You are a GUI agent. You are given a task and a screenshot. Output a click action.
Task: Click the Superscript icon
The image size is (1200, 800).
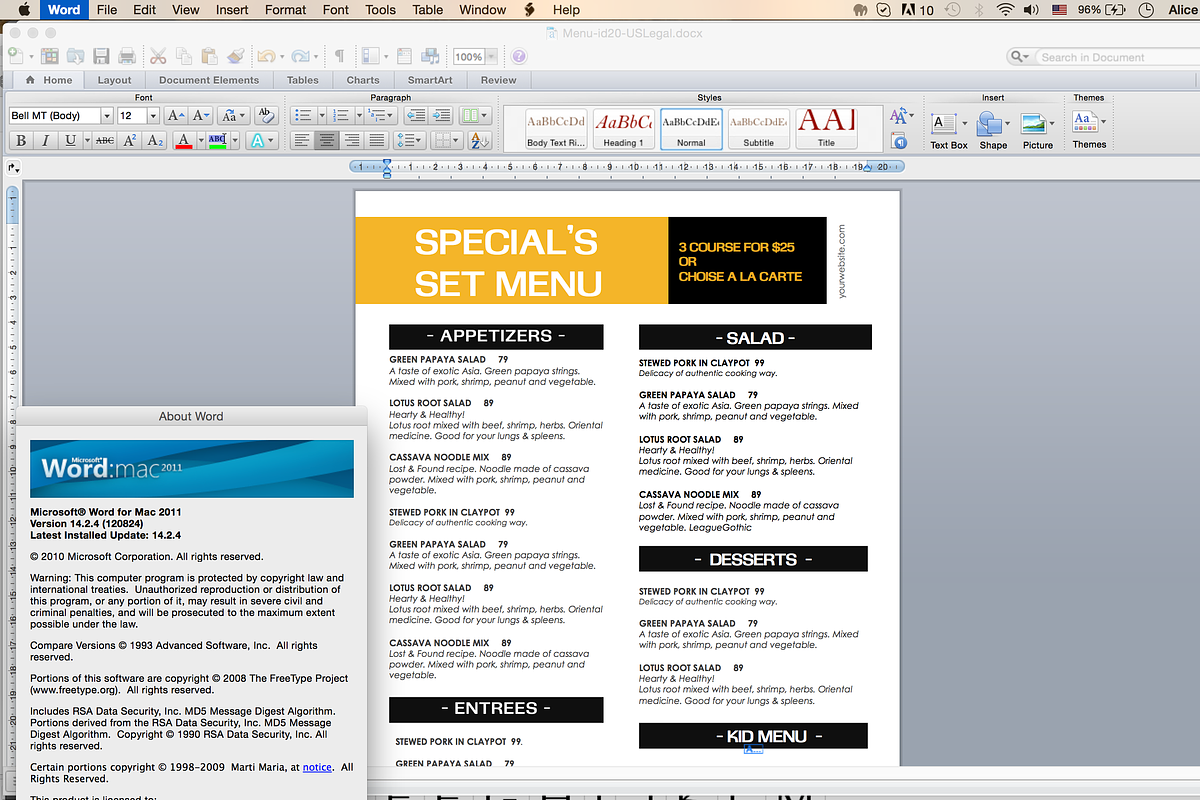coord(130,141)
